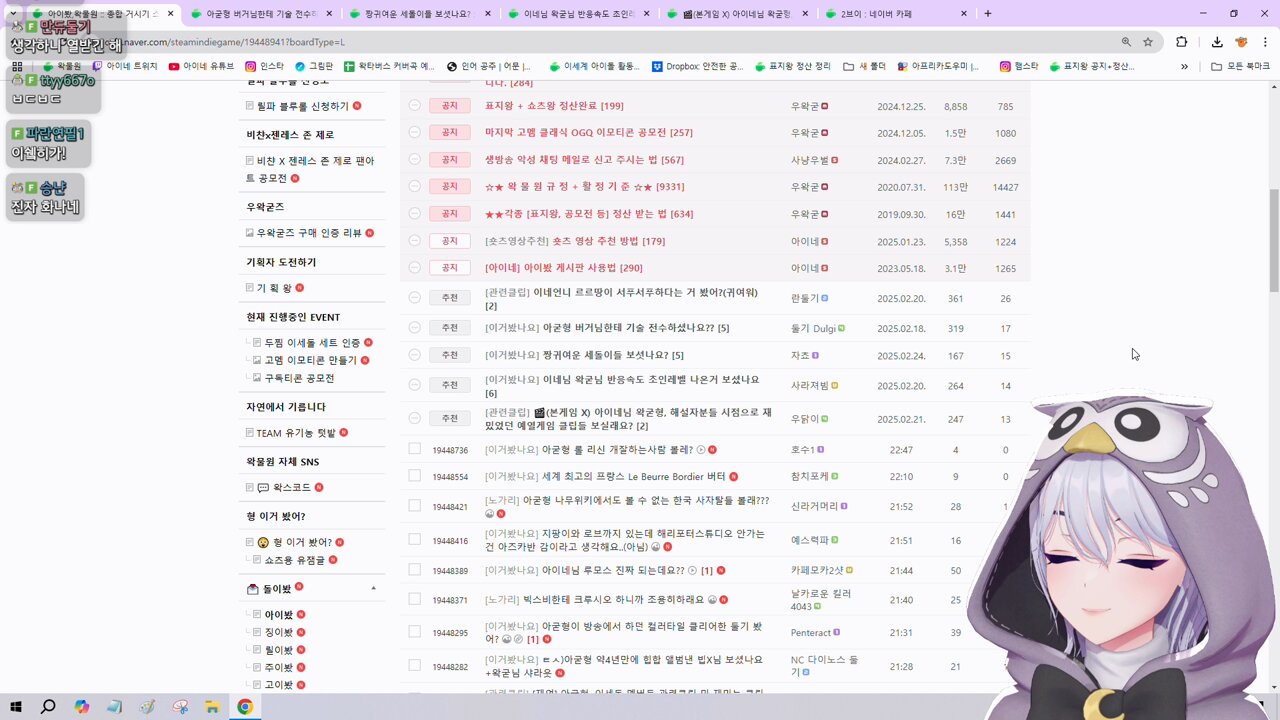The image size is (1280, 720).
Task: Open the 기 획 왕 board link
Action: pyautogui.click(x=275, y=288)
